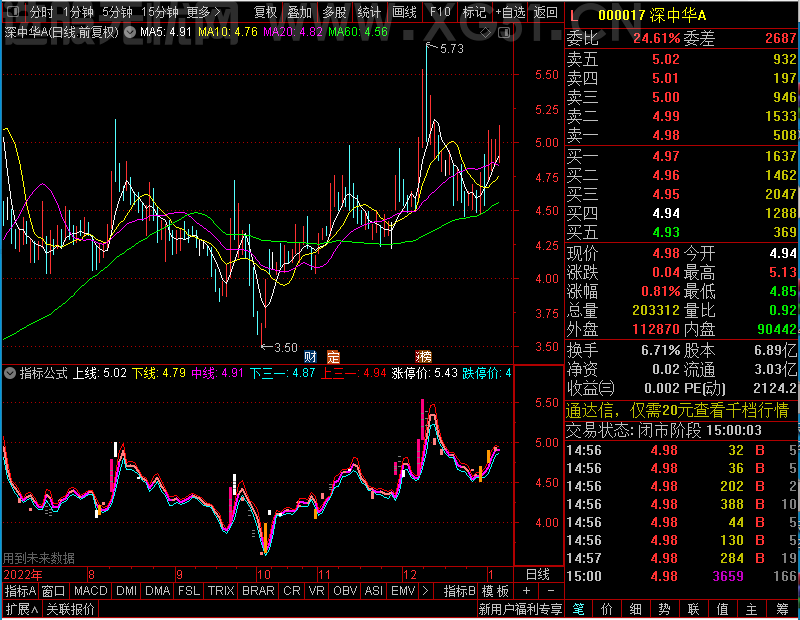The width and height of the screenshot is (800, 620).
Task: Open 关联报价 related quotes
Action: tap(70, 609)
